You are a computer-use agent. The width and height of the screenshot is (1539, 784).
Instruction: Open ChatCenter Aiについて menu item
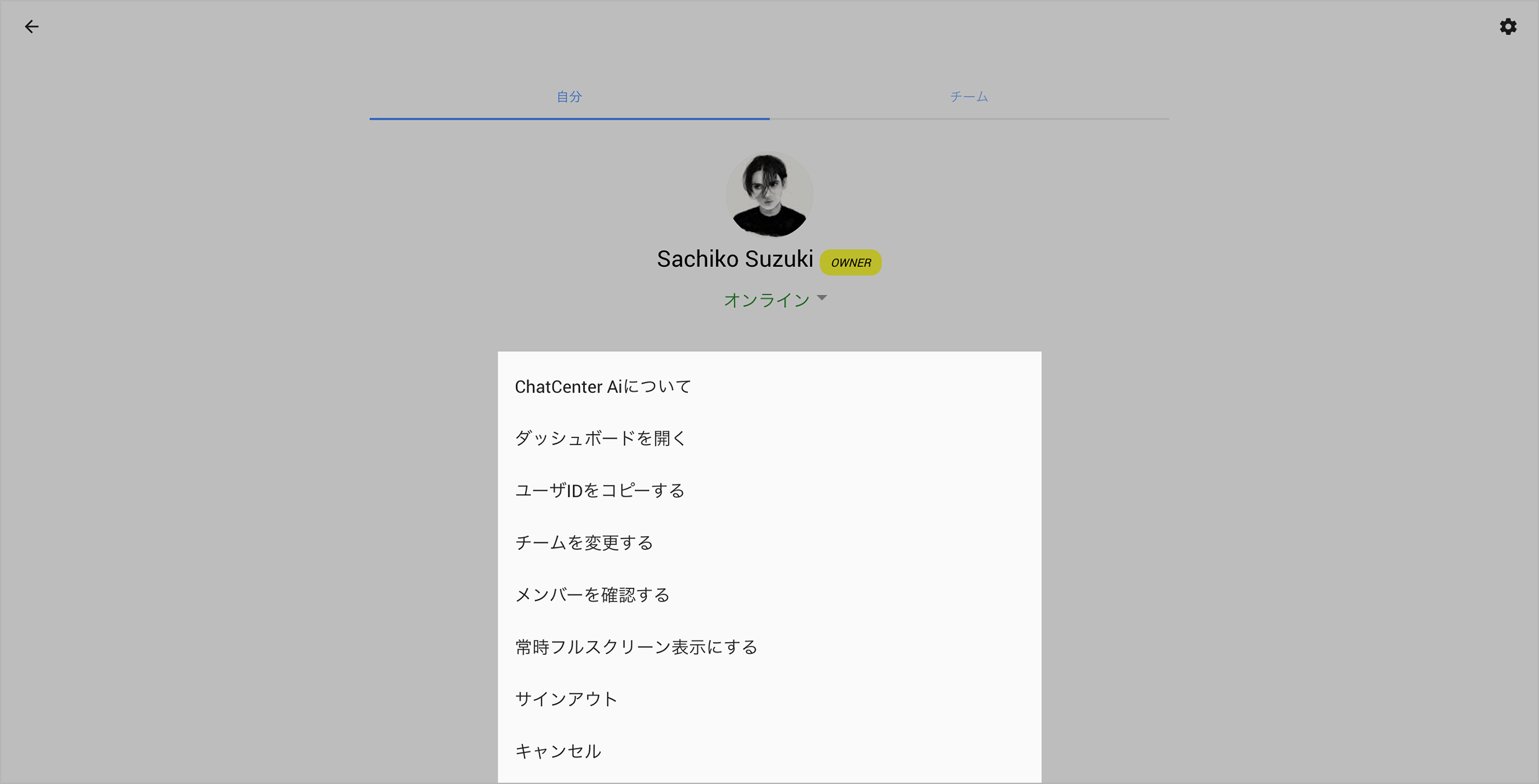(603, 387)
